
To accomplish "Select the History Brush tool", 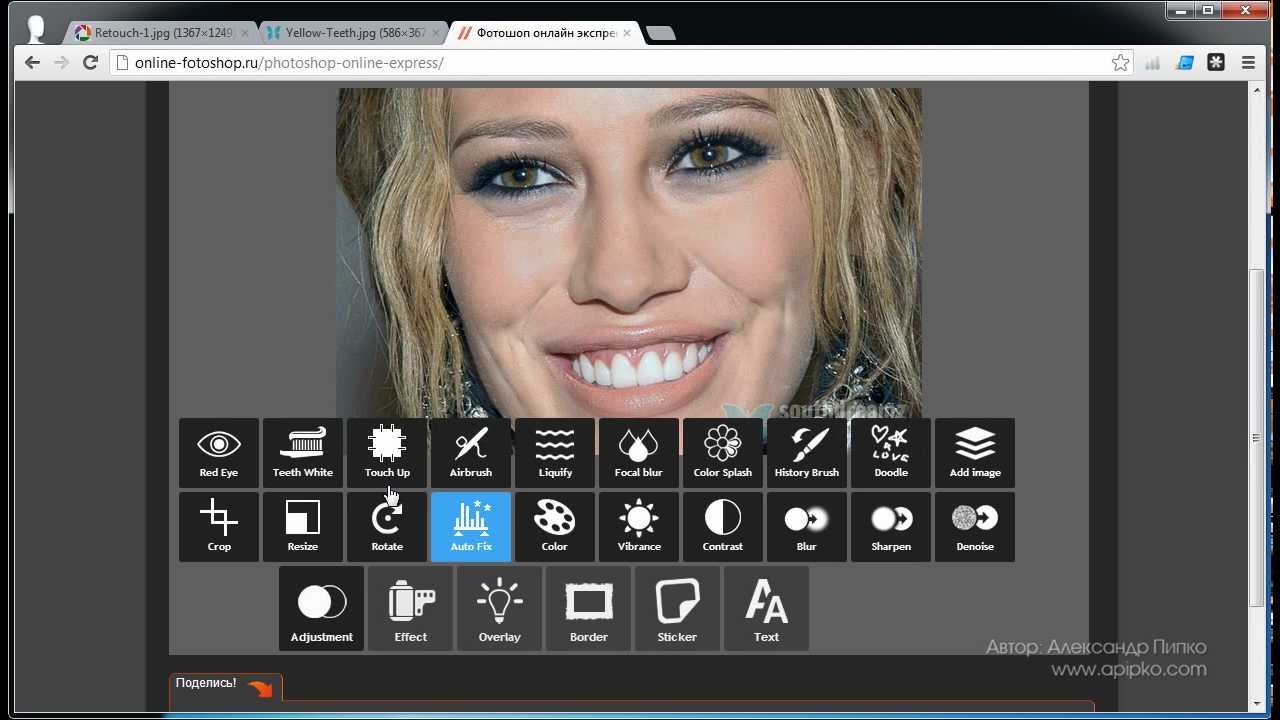I will click(x=807, y=453).
